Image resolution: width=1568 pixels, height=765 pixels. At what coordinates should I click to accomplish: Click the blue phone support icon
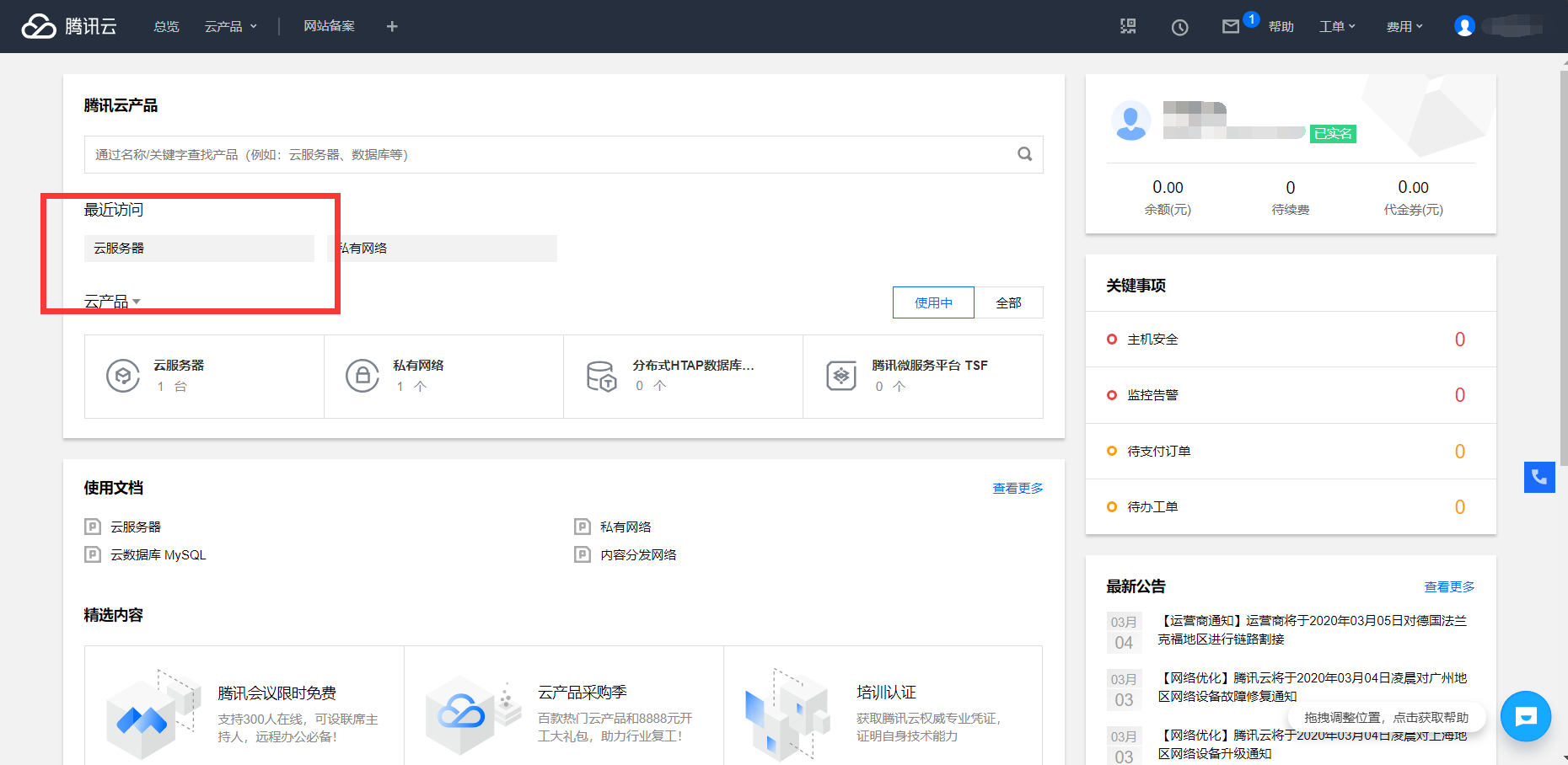(1539, 477)
